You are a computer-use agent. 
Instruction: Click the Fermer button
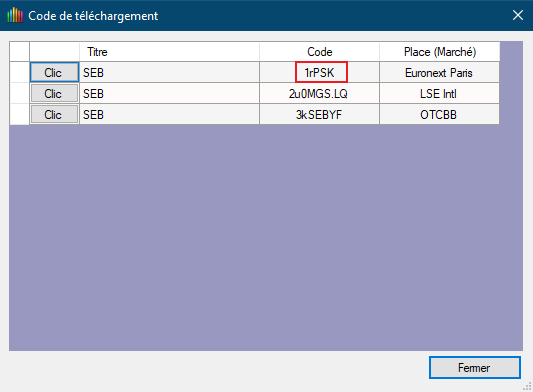tap(475, 368)
